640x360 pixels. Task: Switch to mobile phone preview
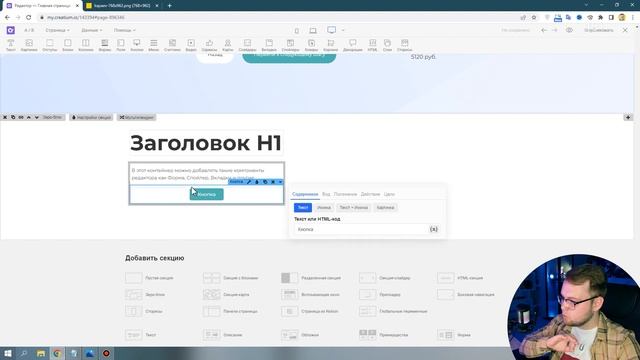[x=297, y=31]
